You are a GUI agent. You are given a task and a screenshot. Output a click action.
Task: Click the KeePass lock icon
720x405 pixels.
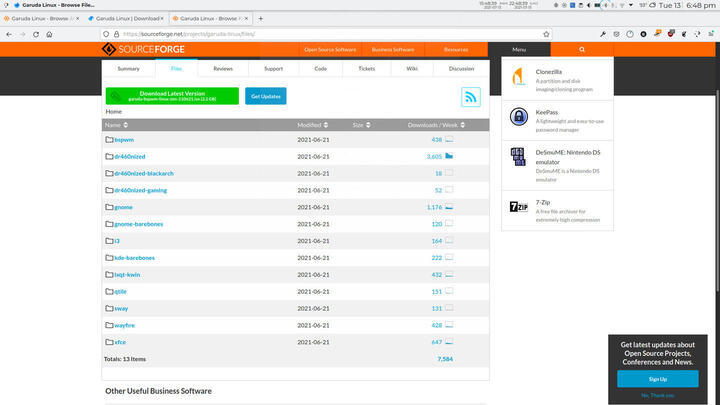[518, 117]
